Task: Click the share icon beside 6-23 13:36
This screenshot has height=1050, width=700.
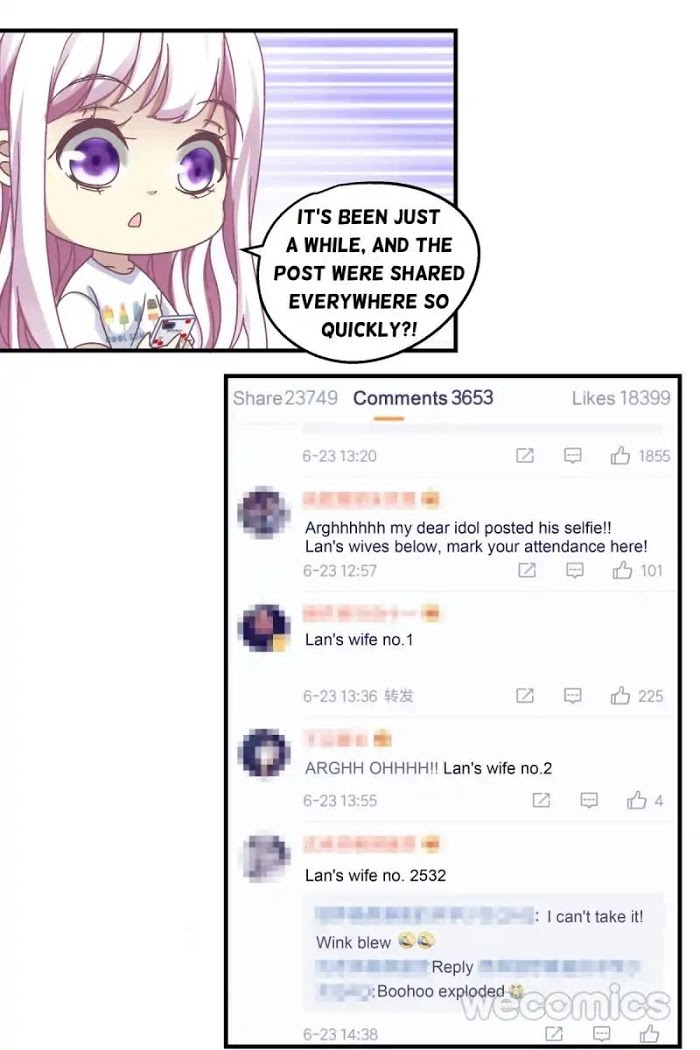Action: pos(524,696)
